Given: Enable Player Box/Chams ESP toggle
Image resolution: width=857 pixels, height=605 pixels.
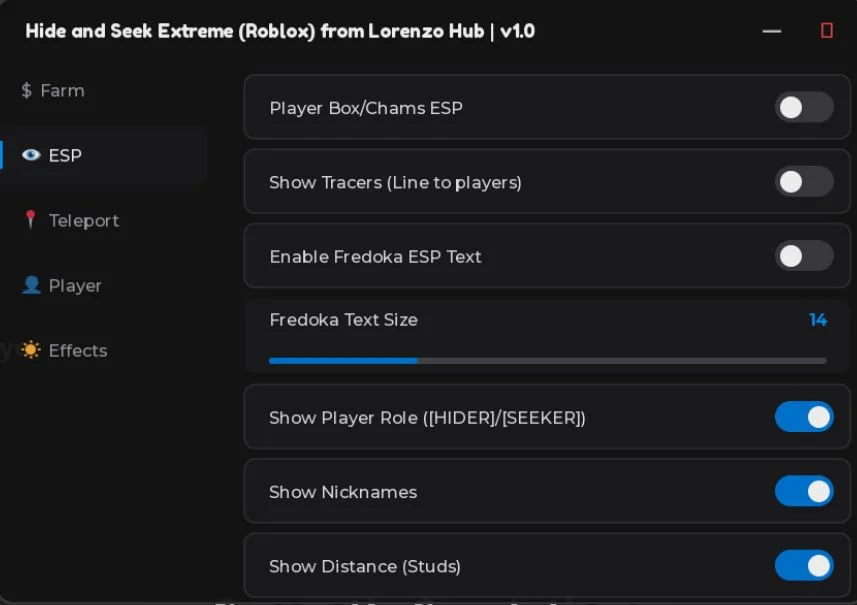Looking at the screenshot, I should (804, 108).
